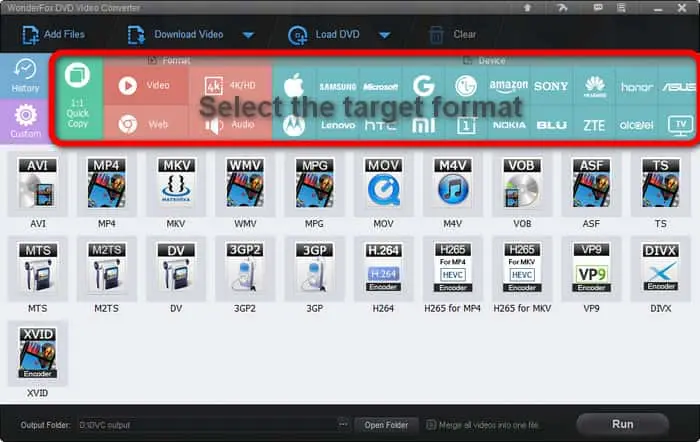700x442 pixels.
Task: Open the Apple device category
Action: 294,85
